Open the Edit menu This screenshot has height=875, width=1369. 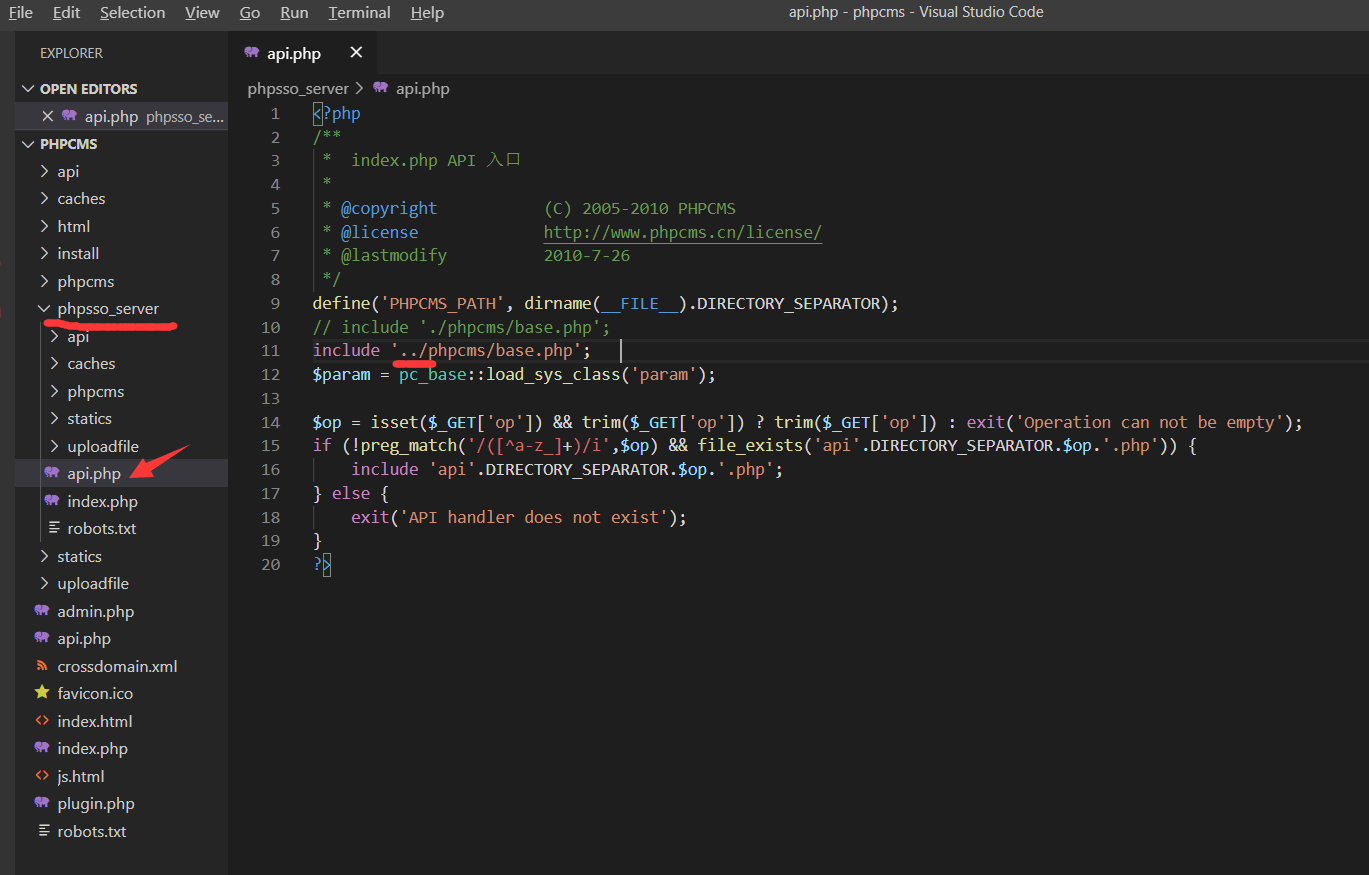(x=66, y=13)
